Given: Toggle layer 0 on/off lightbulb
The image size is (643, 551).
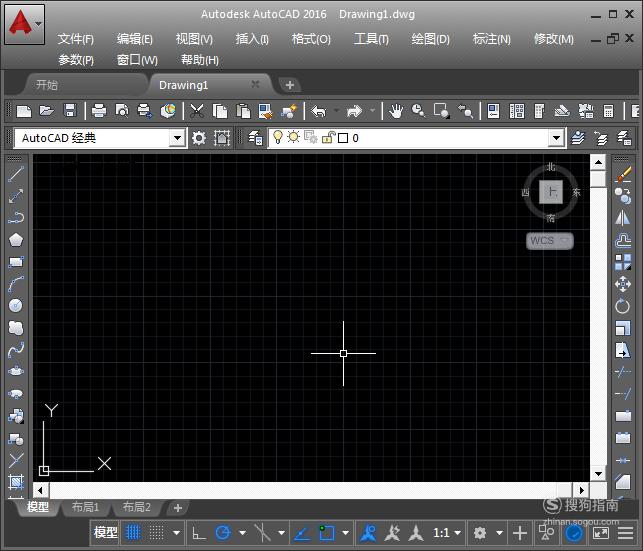Looking at the screenshot, I should tap(278, 137).
